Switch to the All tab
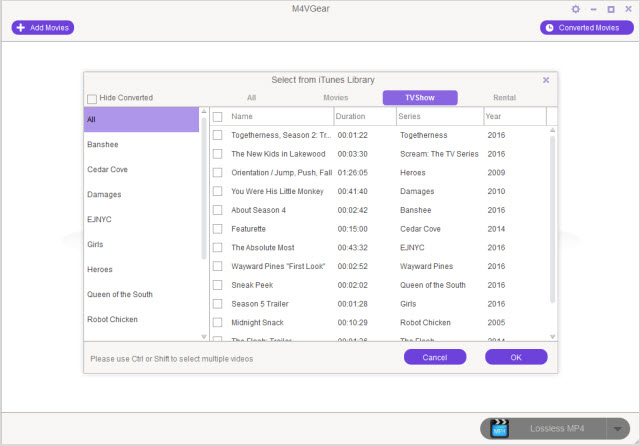Image resolution: width=640 pixels, height=446 pixels. pyautogui.click(x=251, y=98)
